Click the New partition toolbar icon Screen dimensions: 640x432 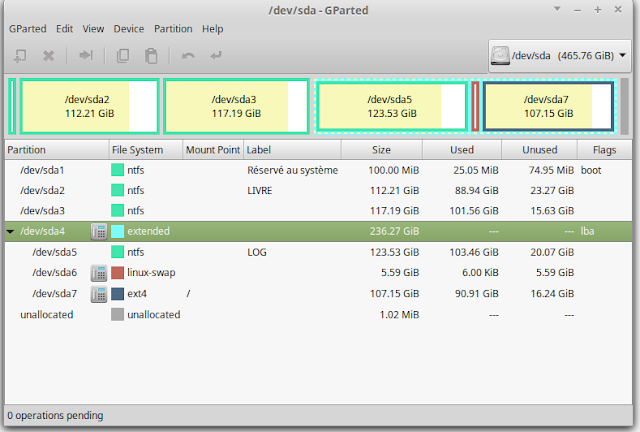(x=20, y=56)
